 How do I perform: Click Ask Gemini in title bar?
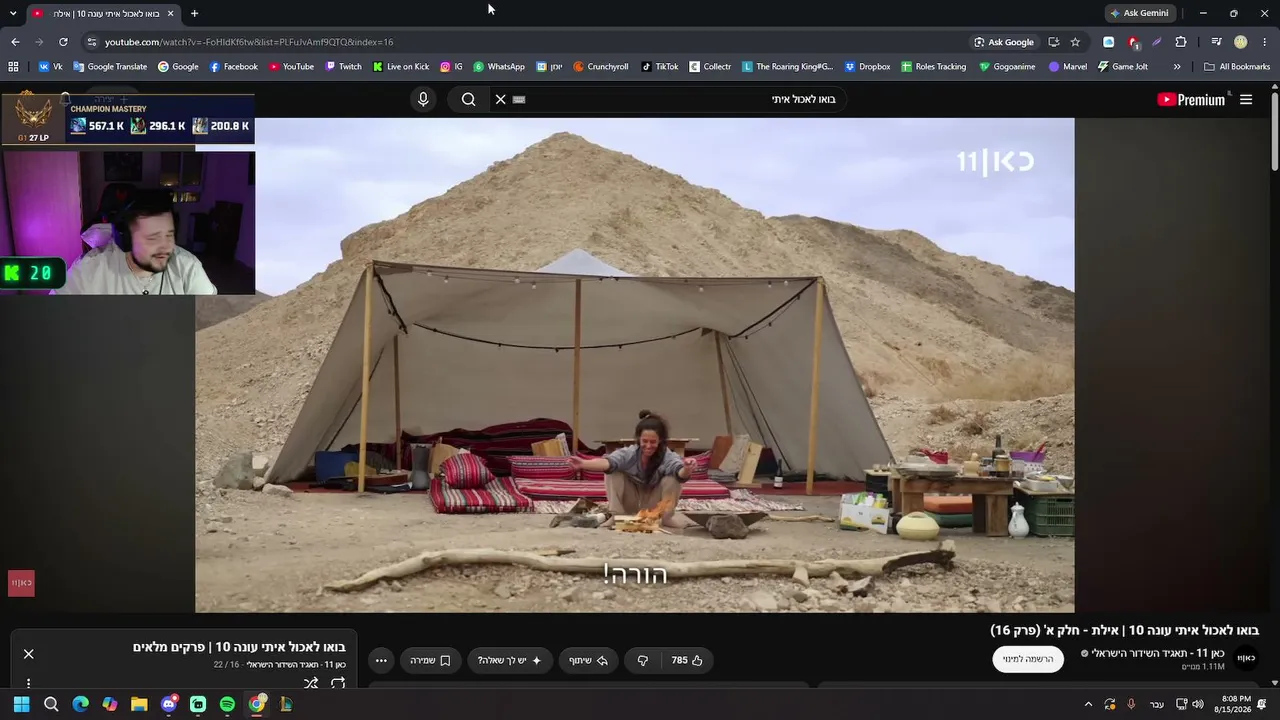pos(1139,13)
